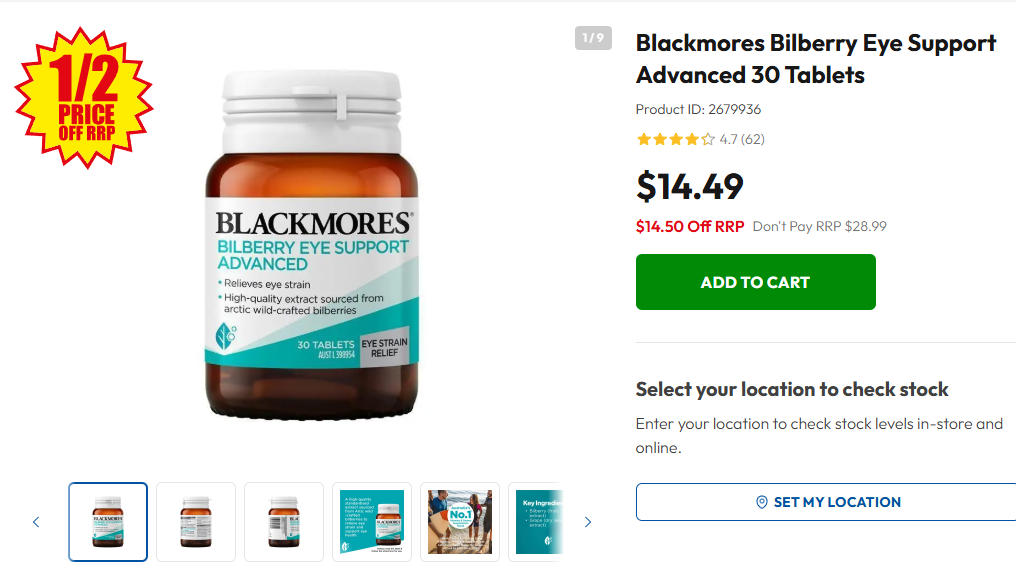Open the Key Ingredients thumbnail
The height and width of the screenshot is (571, 1016).
538,522
